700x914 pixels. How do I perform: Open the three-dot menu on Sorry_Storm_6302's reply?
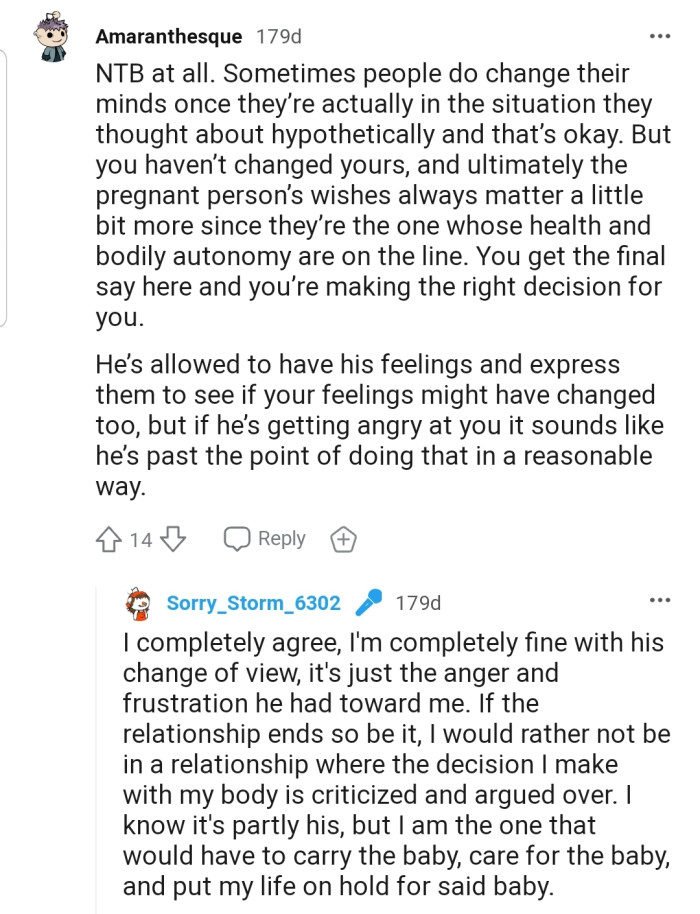[x=659, y=601]
